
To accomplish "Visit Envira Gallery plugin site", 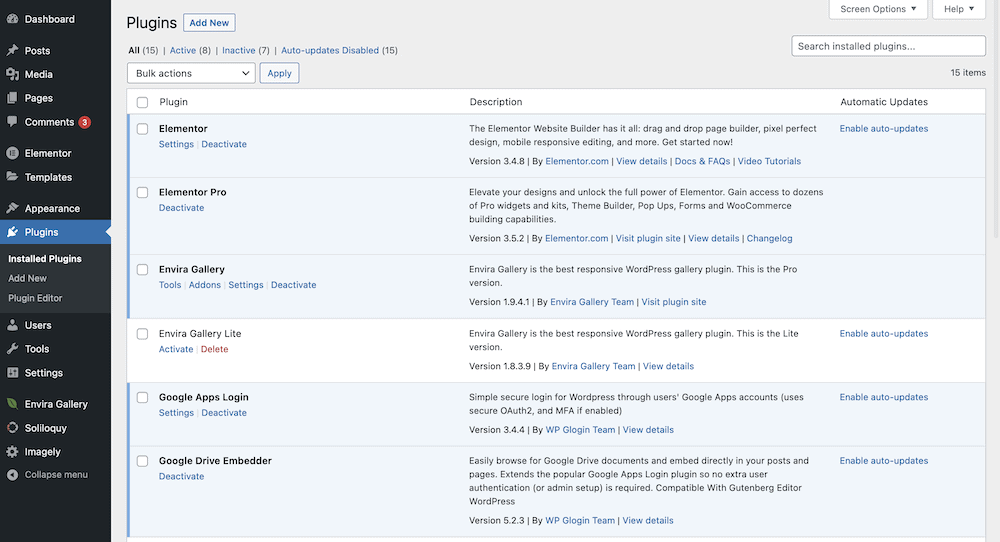I will [x=674, y=302].
